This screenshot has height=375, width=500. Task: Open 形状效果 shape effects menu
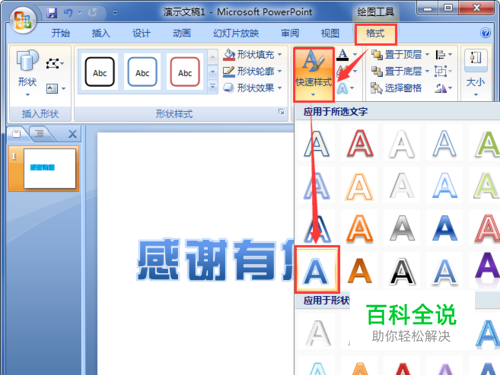(x=252, y=88)
